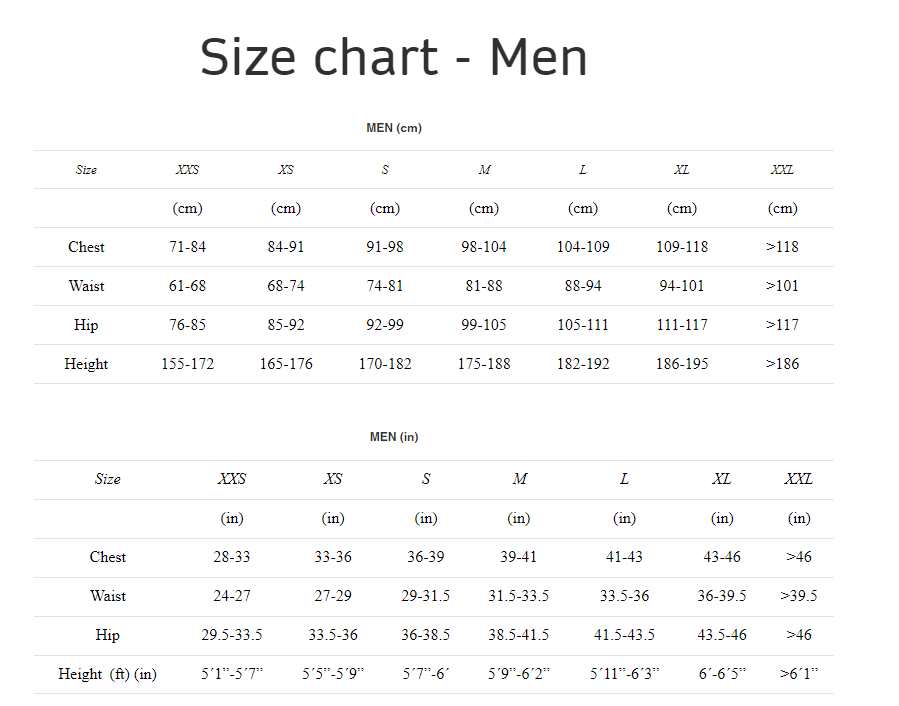Click the Size chart - Men heading
This screenshot has width=899, height=706.
click(x=393, y=57)
